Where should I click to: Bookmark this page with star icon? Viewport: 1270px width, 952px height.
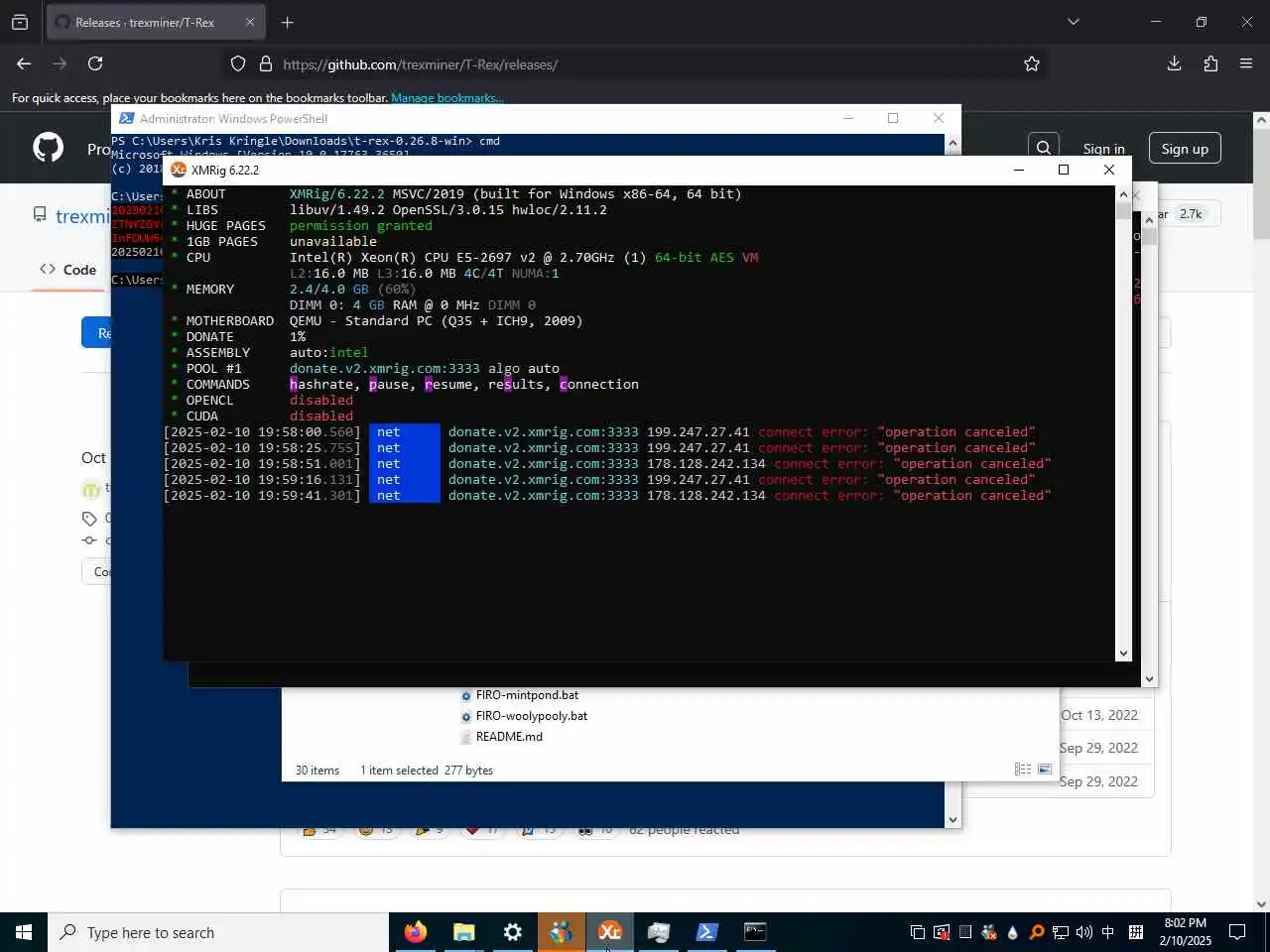click(1032, 63)
